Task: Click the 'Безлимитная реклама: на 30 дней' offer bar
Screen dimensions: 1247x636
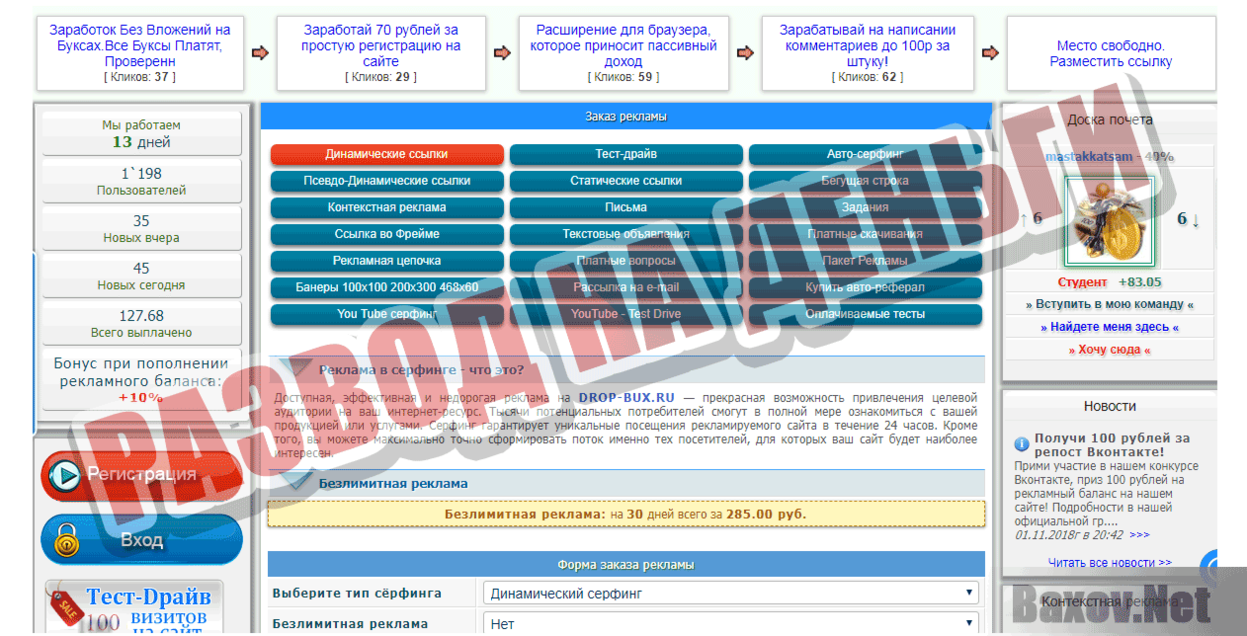Action: (626, 514)
